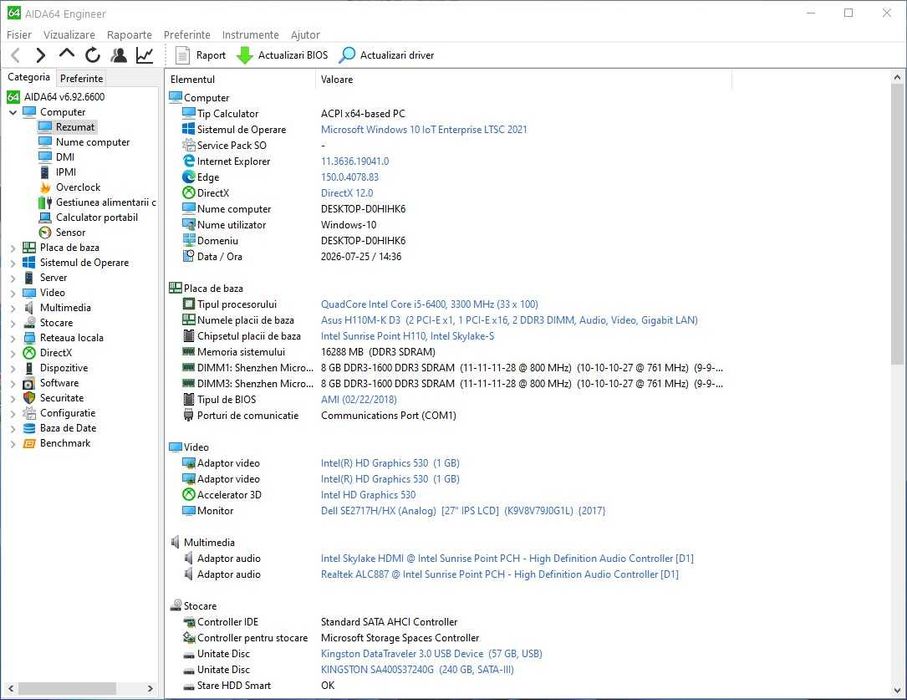
Task: Switch to the Preferinte tab in sidebar
Action: click(82, 78)
